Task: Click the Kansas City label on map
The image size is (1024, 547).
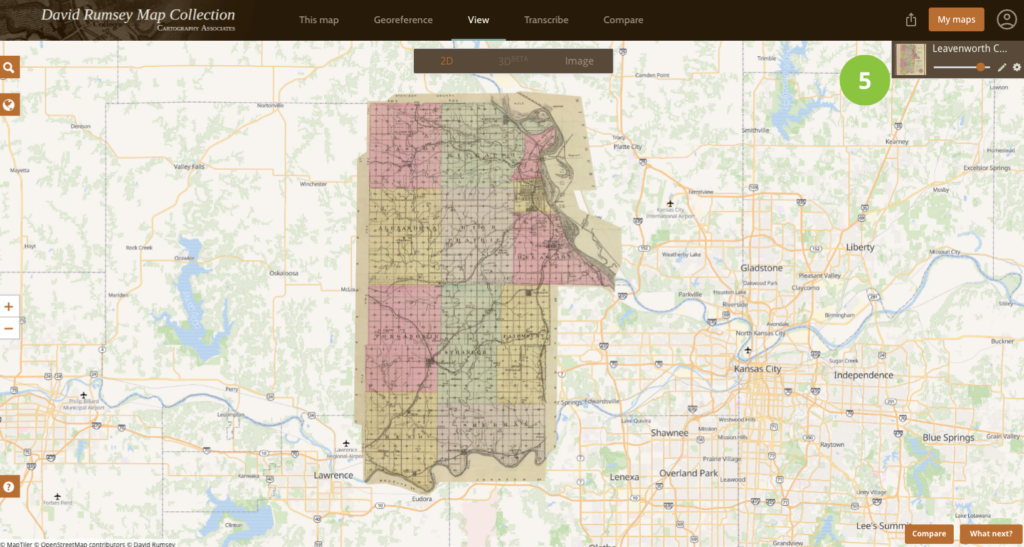Action: [758, 369]
